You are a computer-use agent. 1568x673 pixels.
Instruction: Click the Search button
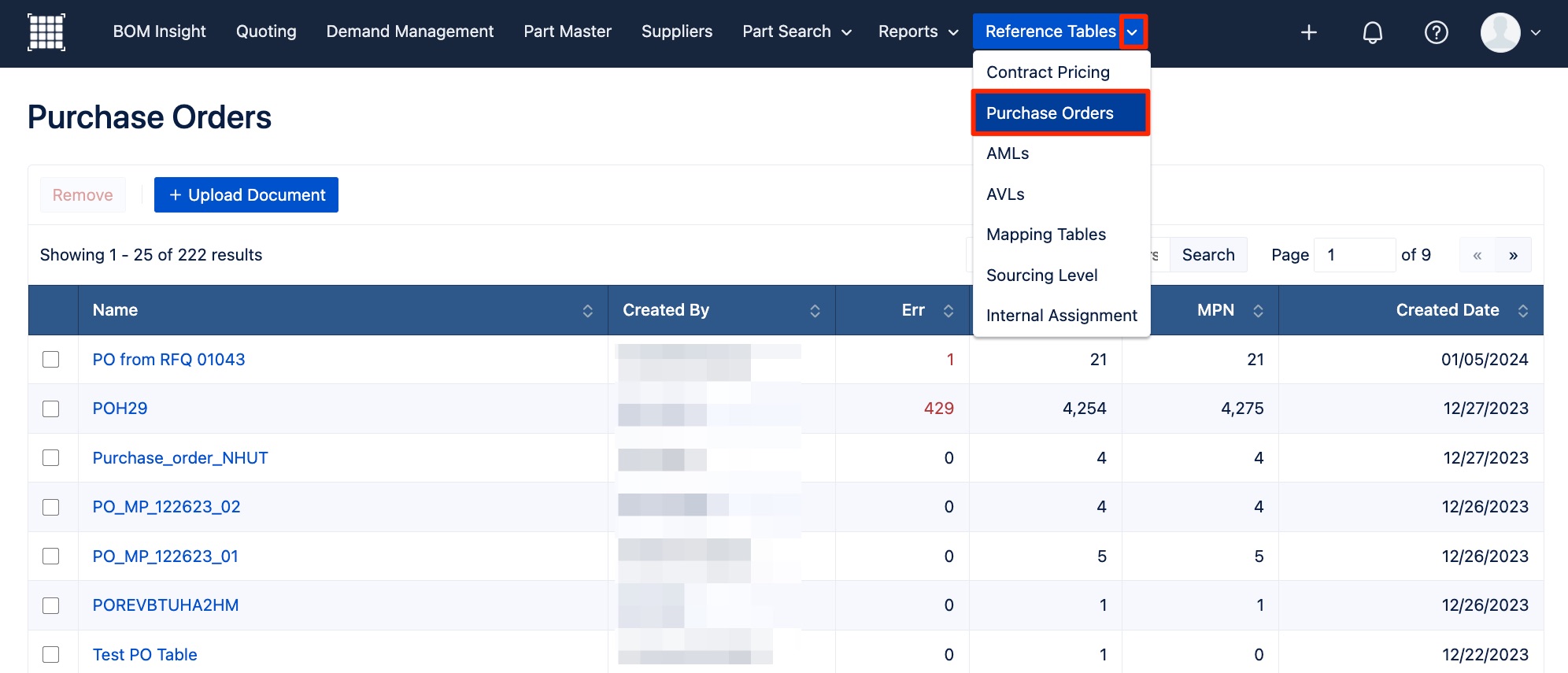1207,255
